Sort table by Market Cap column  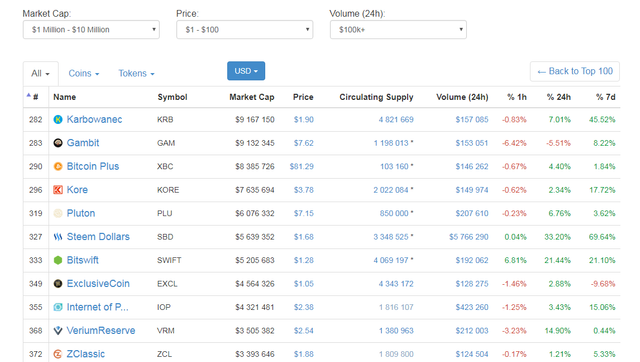[251, 97]
